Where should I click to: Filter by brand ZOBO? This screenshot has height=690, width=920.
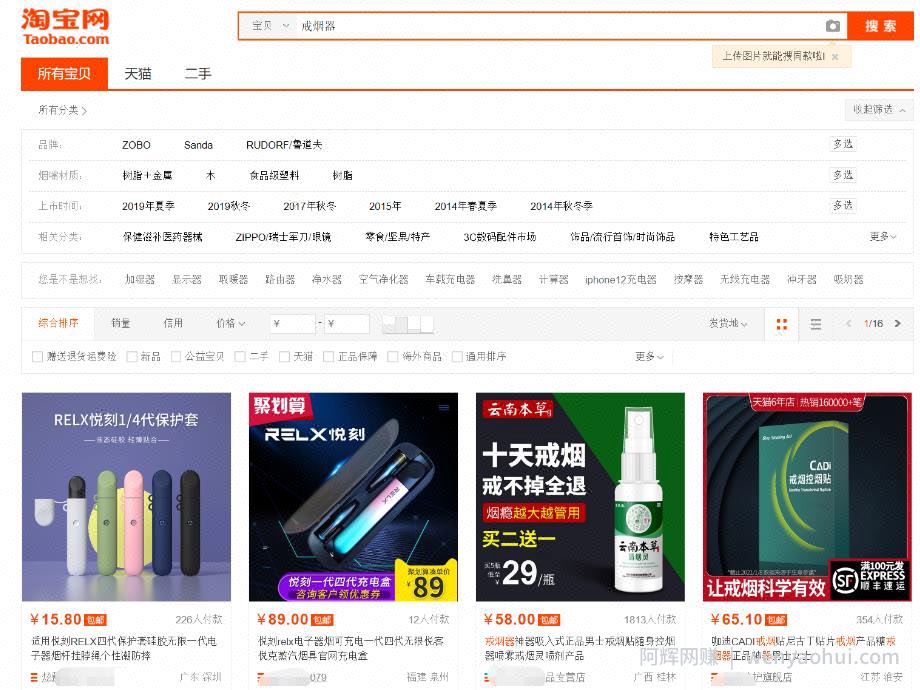pyautogui.click(x=136, y=145)
